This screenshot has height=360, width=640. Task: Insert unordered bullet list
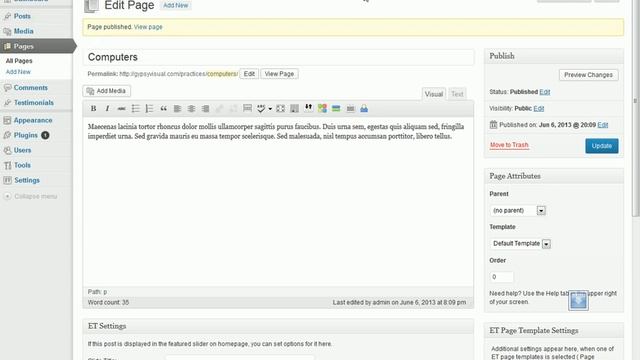[136, 109]
